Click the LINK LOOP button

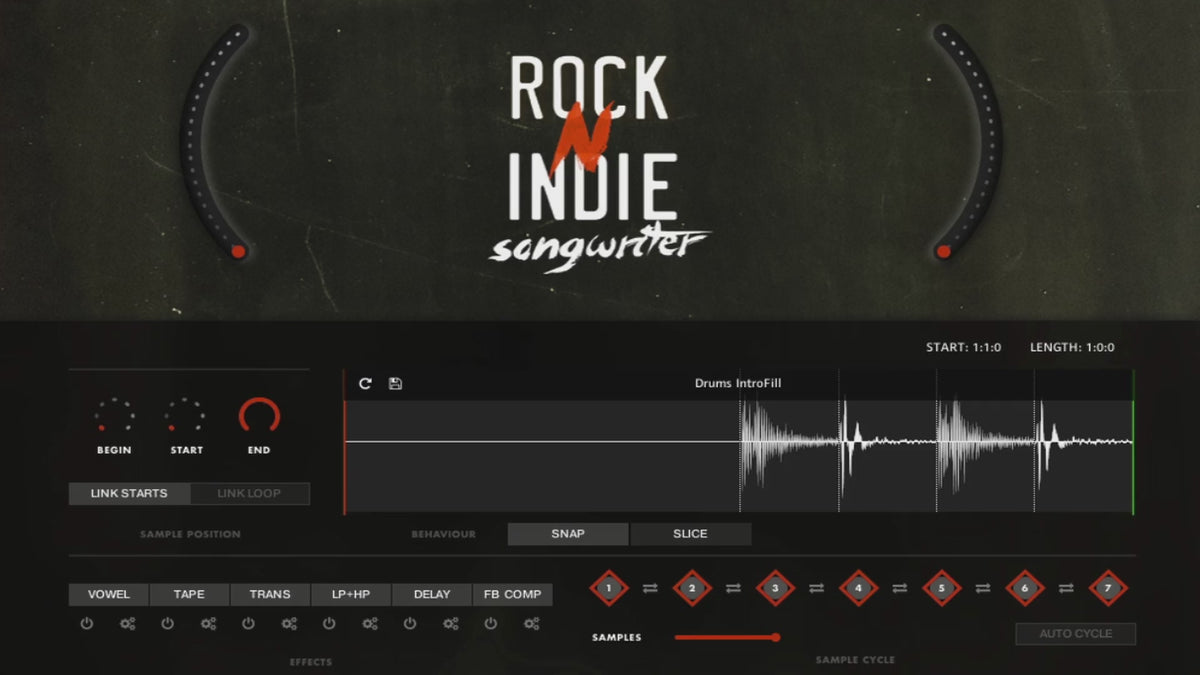coord(249,493)
